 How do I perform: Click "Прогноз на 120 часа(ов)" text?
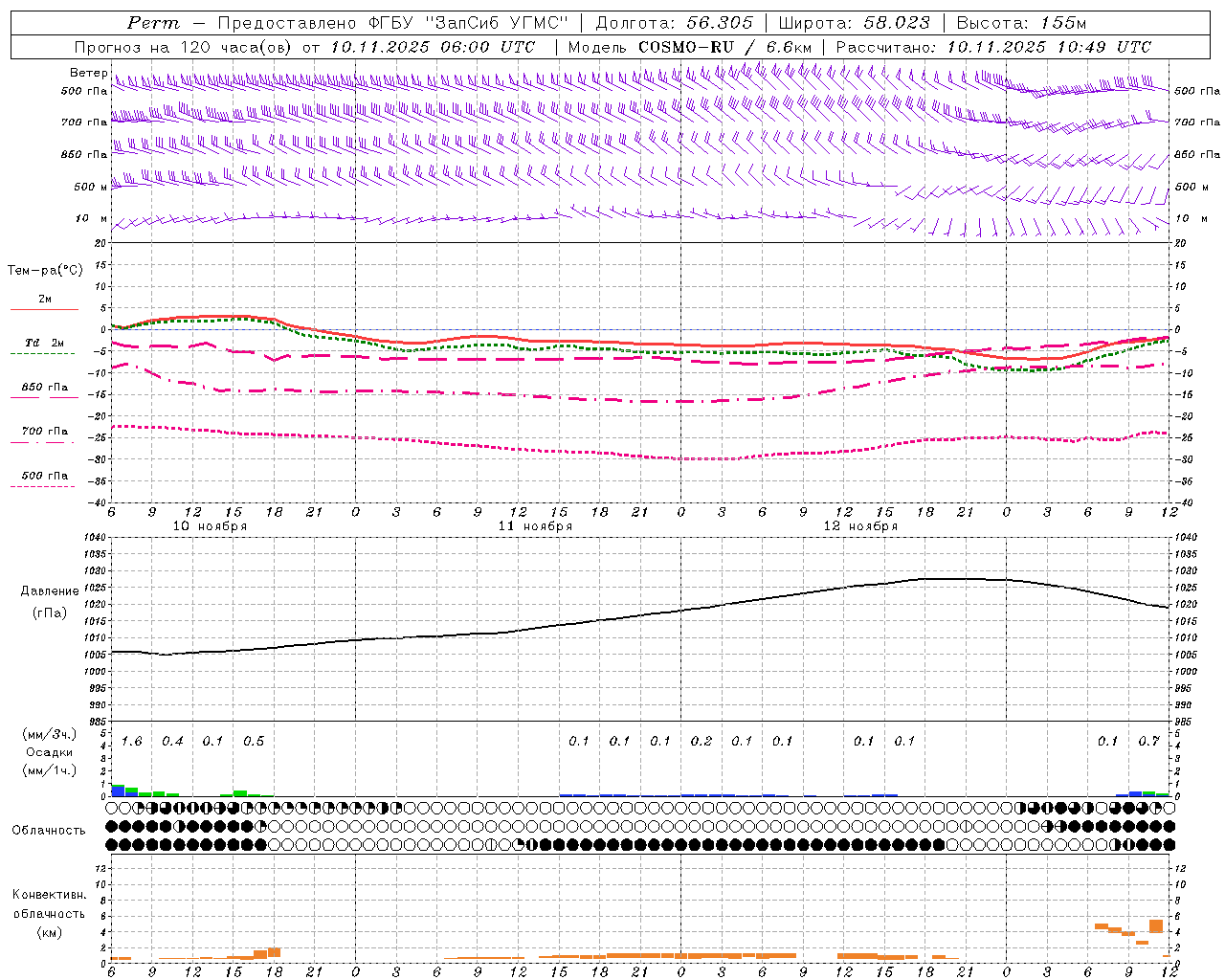tap(185, 47)
